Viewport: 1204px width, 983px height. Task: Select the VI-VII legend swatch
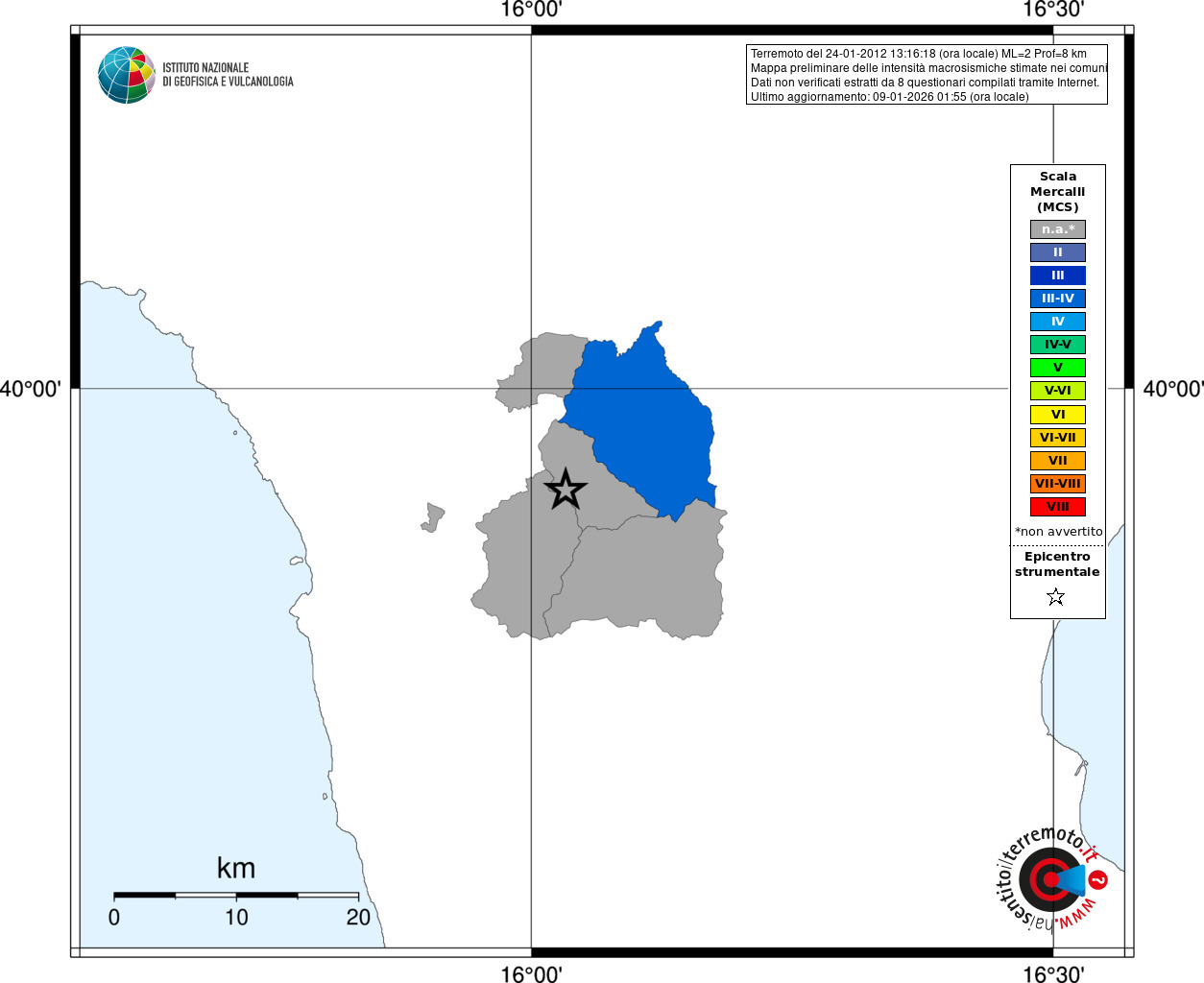tap(1058, 438)
